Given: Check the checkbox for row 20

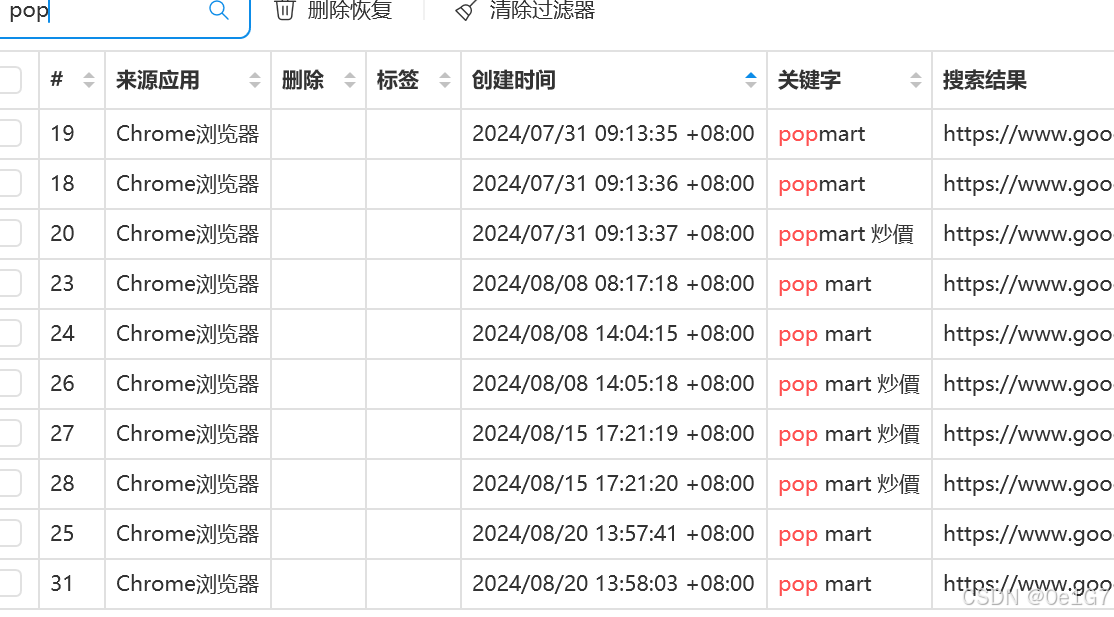Looking at the screenshot, I should coord(9,233).
